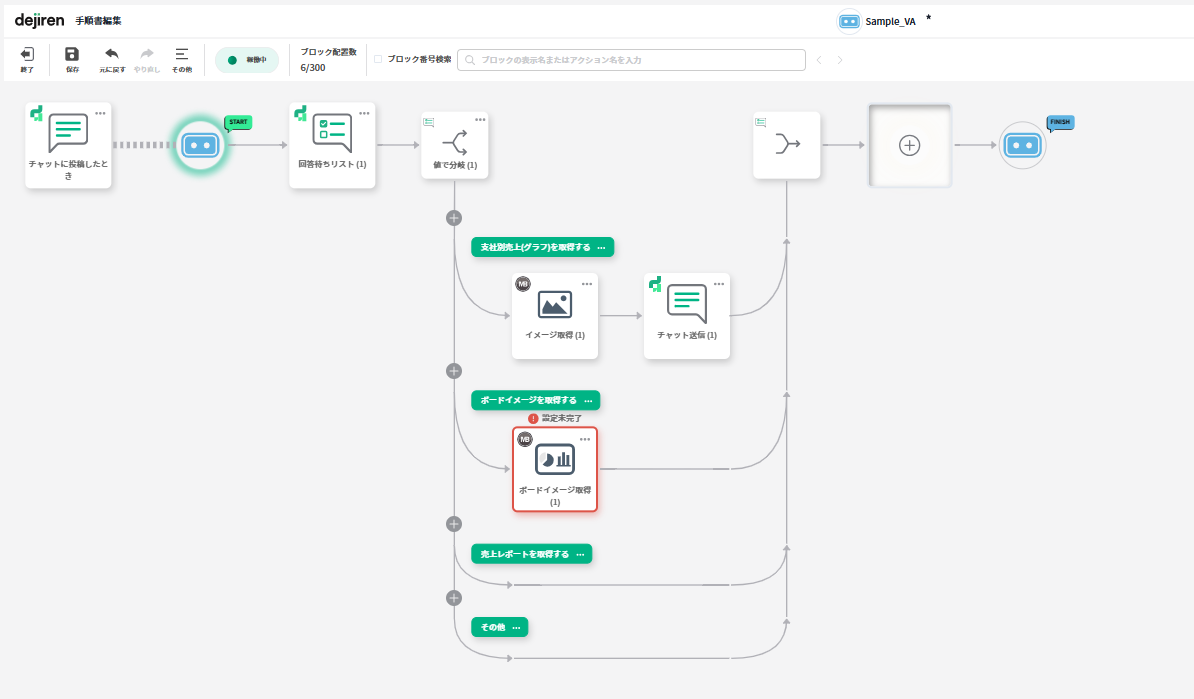Select the 回答待ちリスト (1) block
This screenshot has width=1194, height=699.
tap(332, 145)
